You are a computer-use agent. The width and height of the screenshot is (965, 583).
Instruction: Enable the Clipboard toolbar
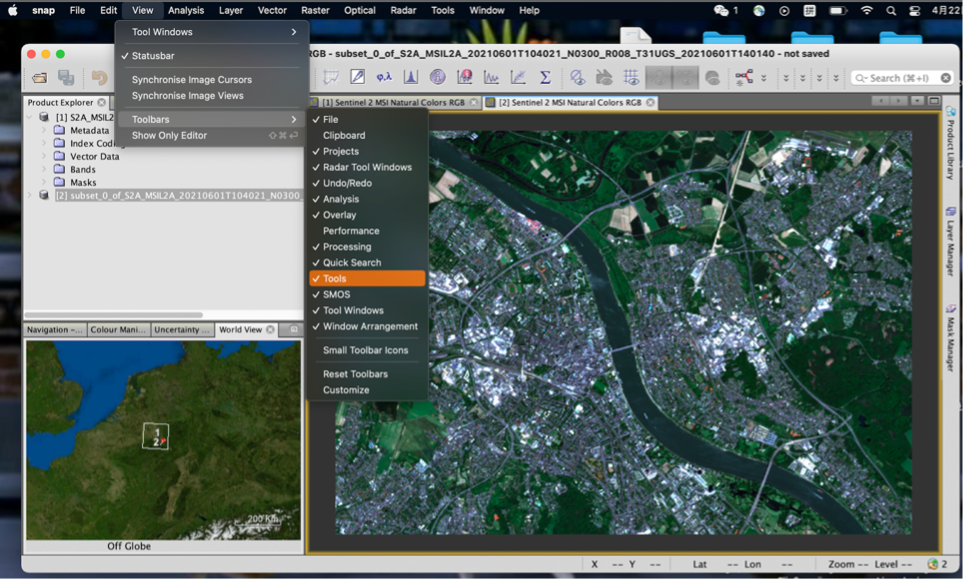343,135
